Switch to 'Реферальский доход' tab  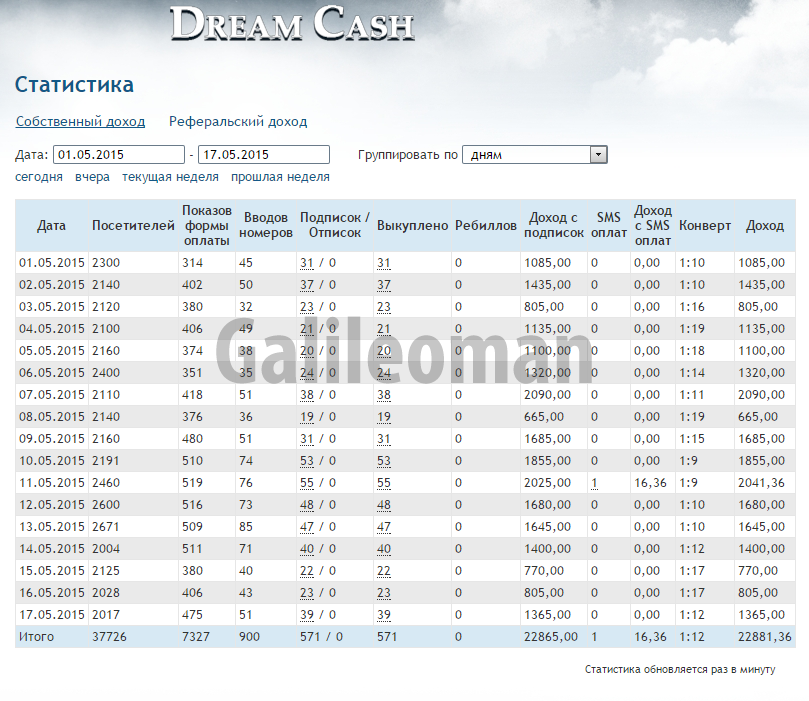pyautogui.click(x=238, y=122)
